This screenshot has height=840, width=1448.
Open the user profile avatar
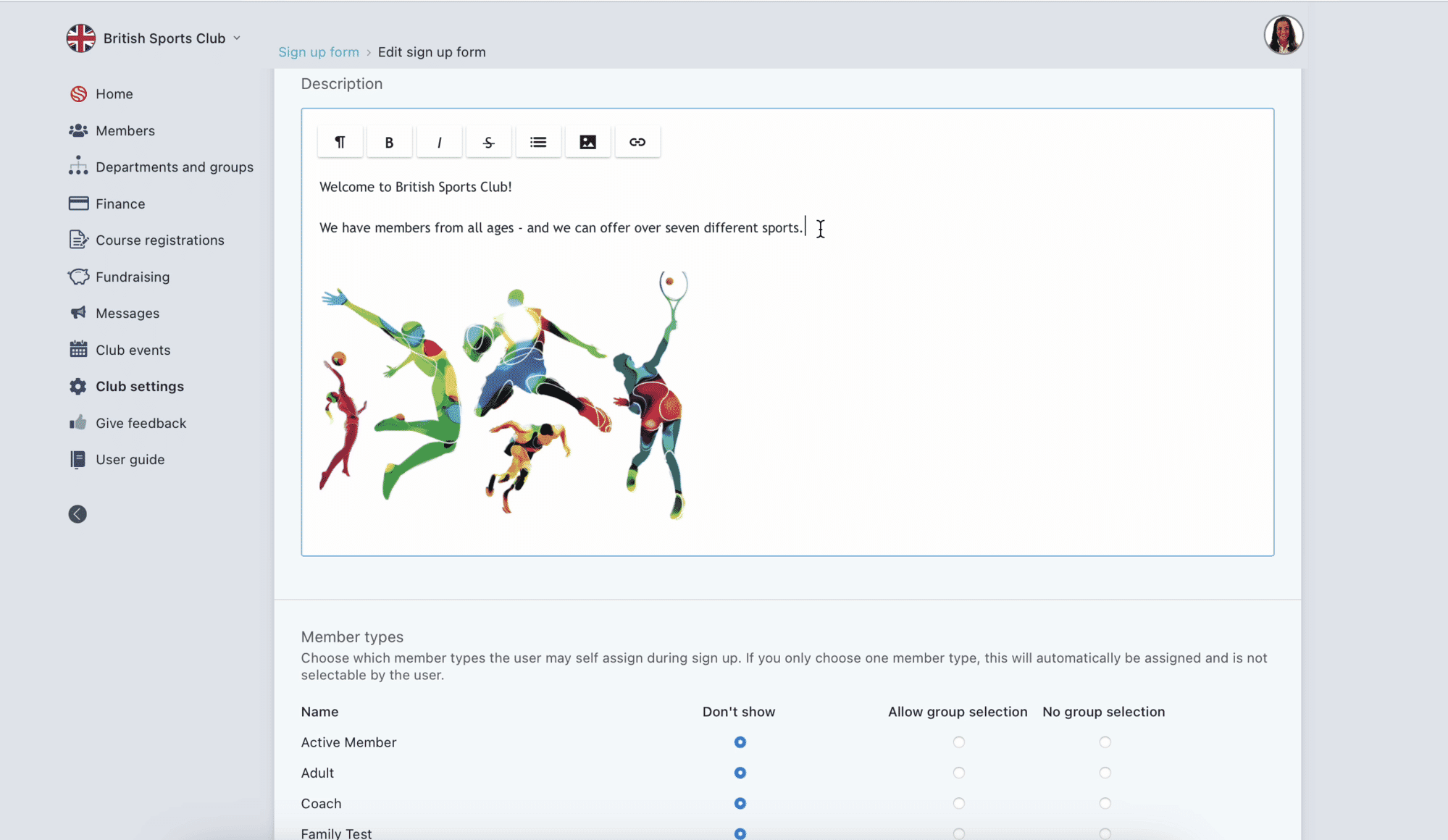click(1283, 34)
